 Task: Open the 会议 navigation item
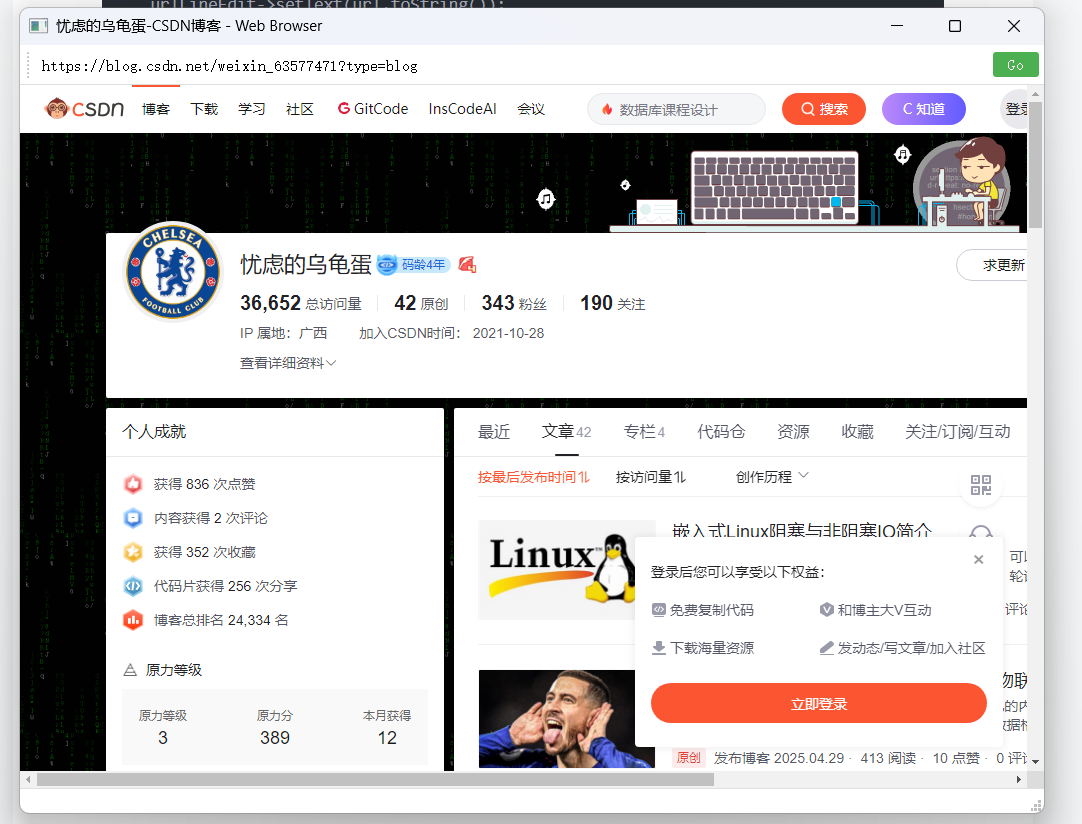point(531,109)
